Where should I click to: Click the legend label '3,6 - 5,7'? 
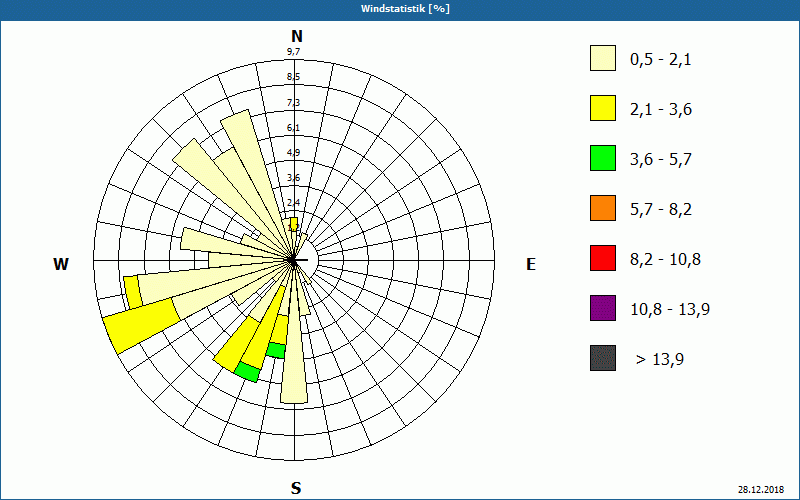click(x=661, y=160)
